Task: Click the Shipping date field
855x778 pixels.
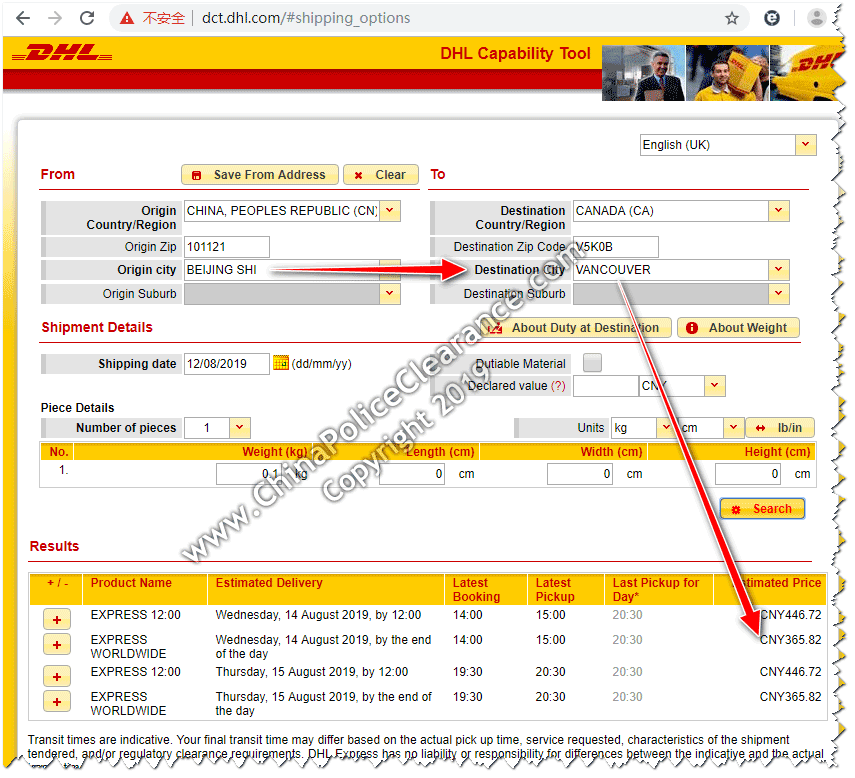Action: click(228, 366)
